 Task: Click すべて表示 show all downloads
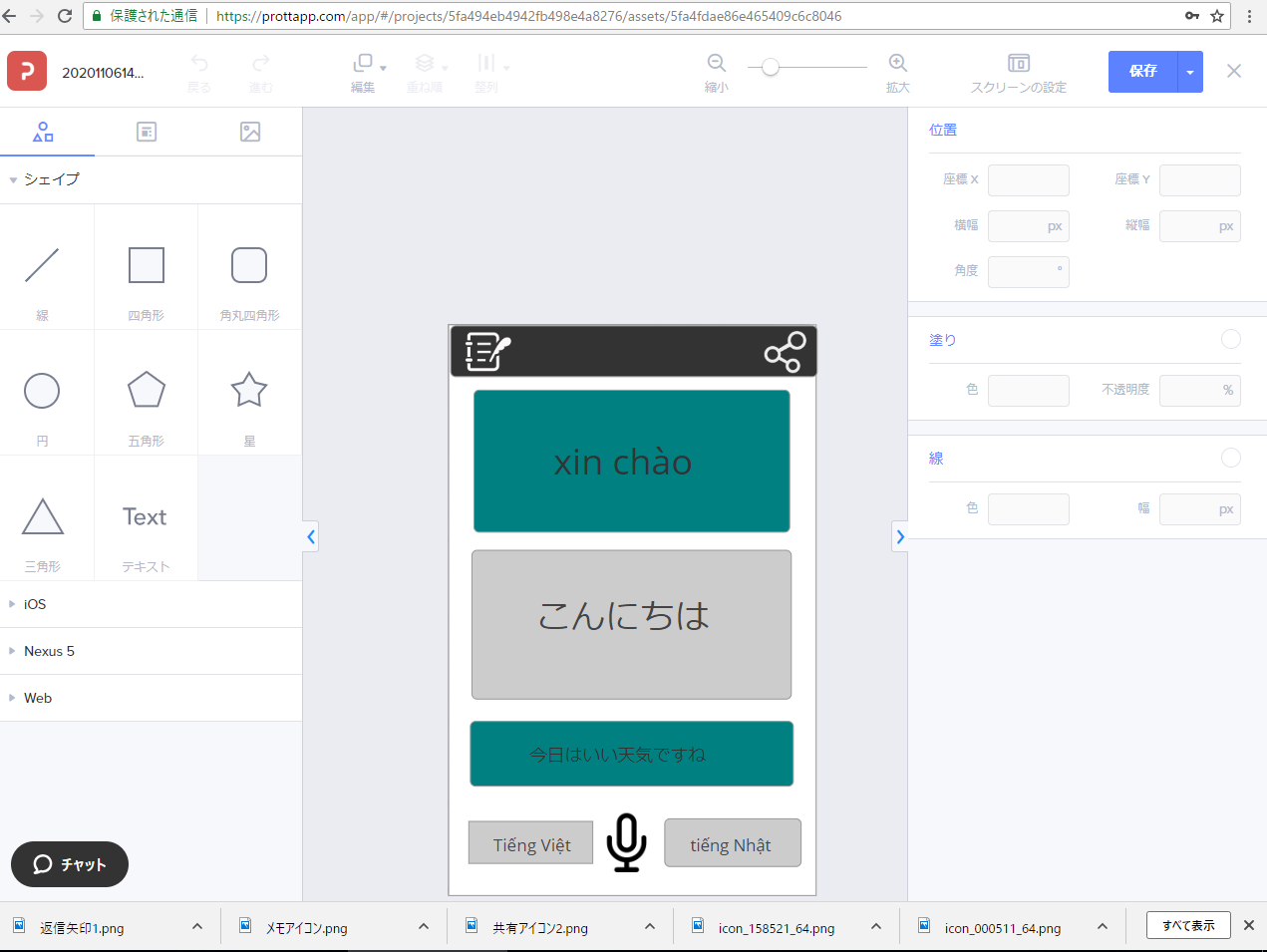coord(1188,925)
